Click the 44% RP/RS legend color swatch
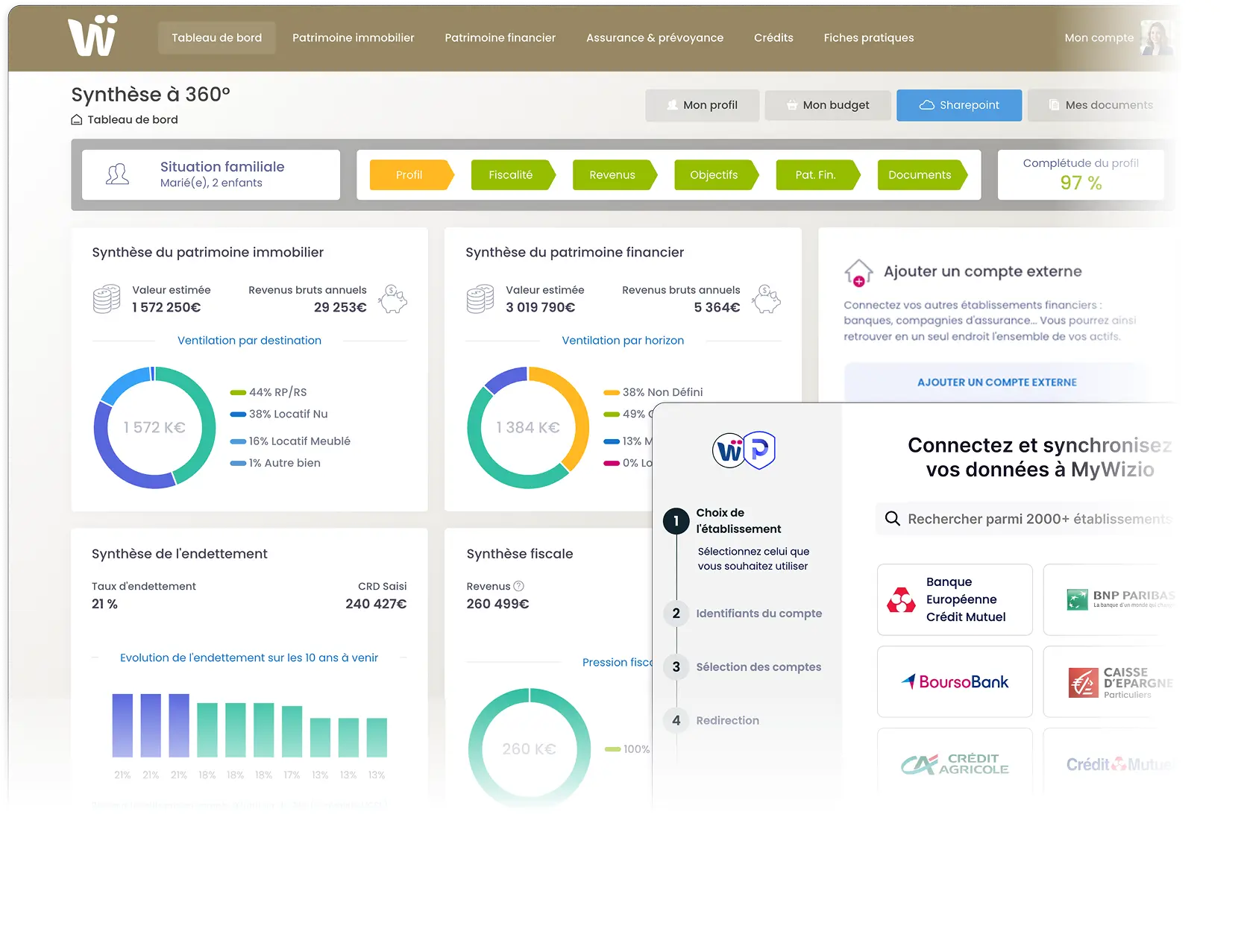1244x952 pixels. [238, 393]
